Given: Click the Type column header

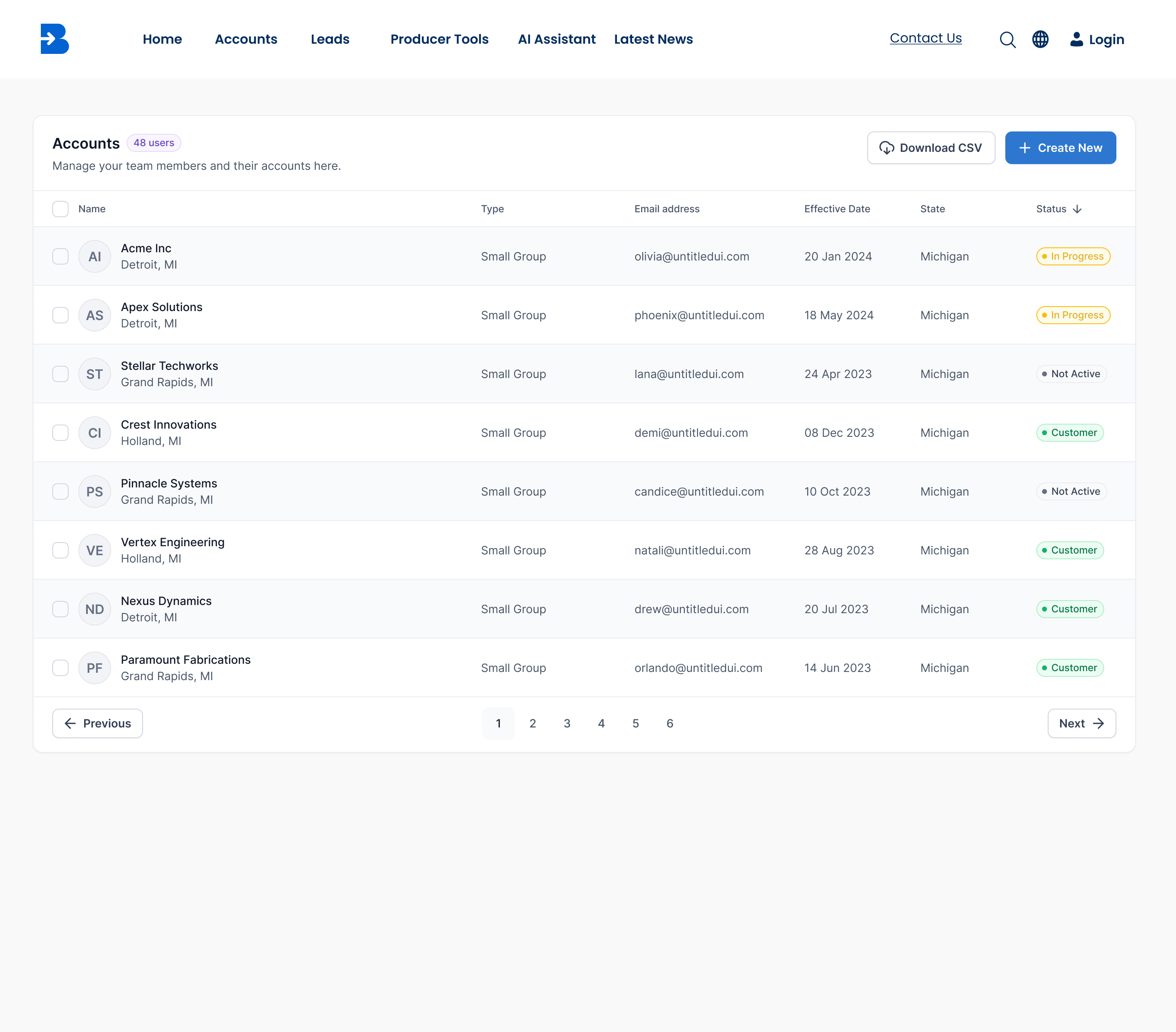Looking at the screenshot, I should pyautogui.click(x=492, y=209).
